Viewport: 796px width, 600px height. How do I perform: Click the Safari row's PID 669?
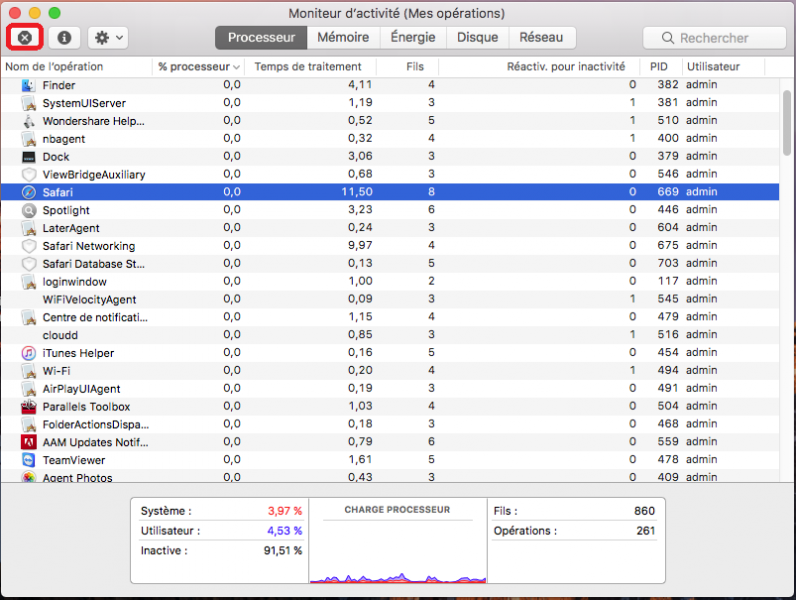pyautogui.click(x=668, y=192)
